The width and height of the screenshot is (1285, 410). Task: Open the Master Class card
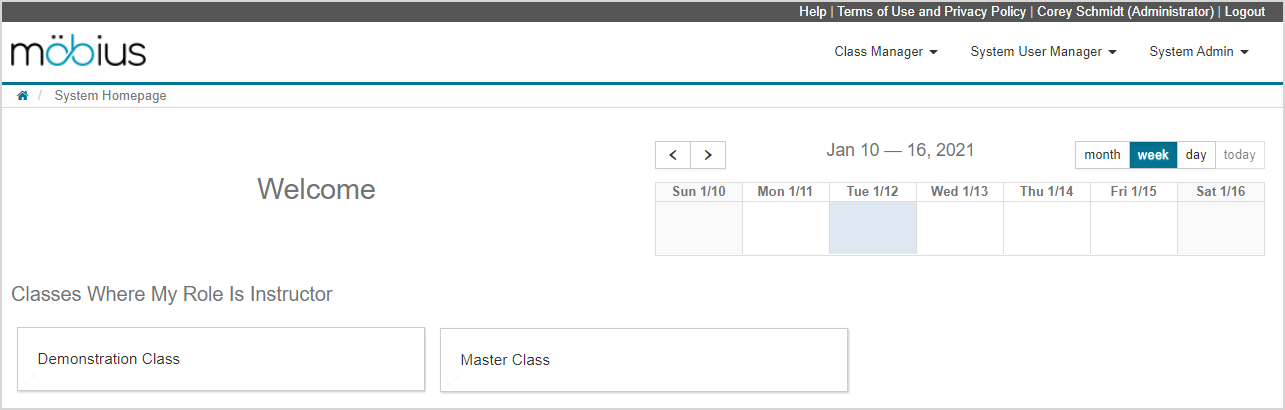coord(643,360)
